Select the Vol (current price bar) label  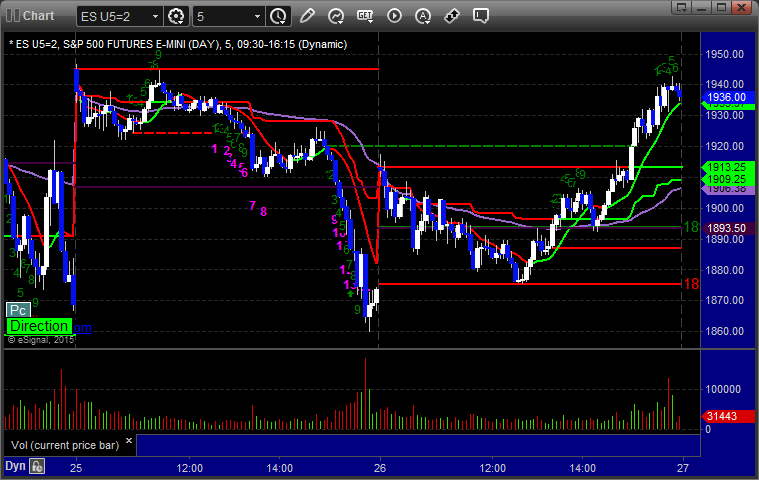(x=65, y=445)
